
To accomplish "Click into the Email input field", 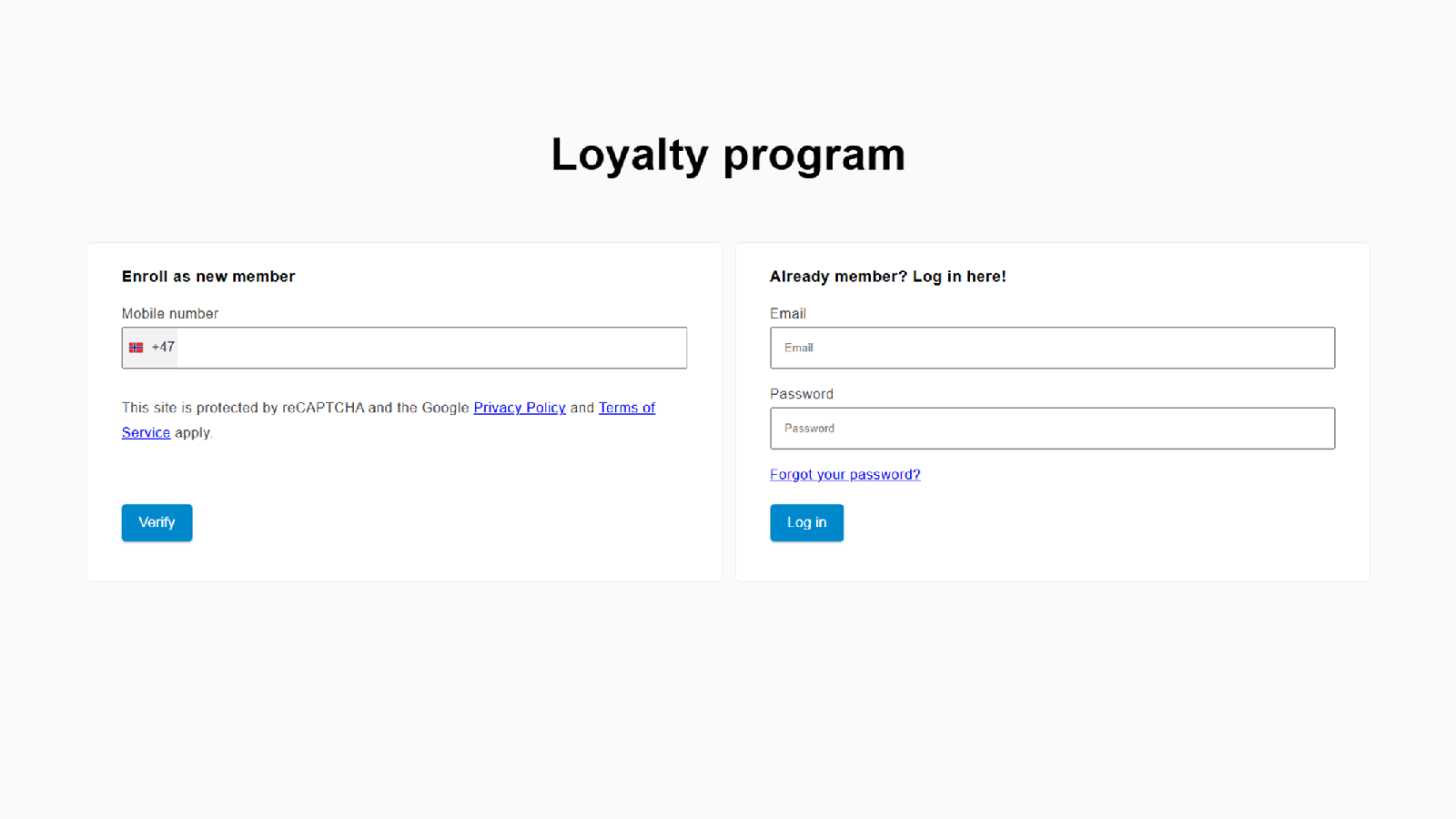I will (1052, 348).
